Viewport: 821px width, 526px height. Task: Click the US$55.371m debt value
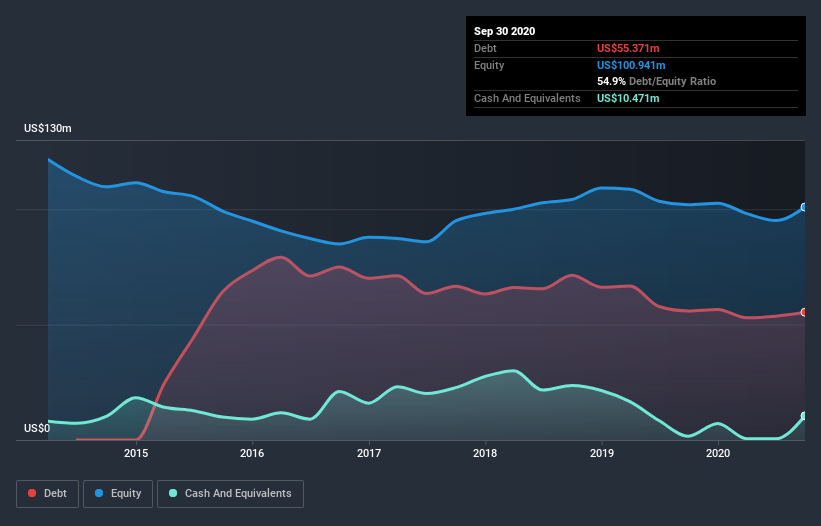628,48
